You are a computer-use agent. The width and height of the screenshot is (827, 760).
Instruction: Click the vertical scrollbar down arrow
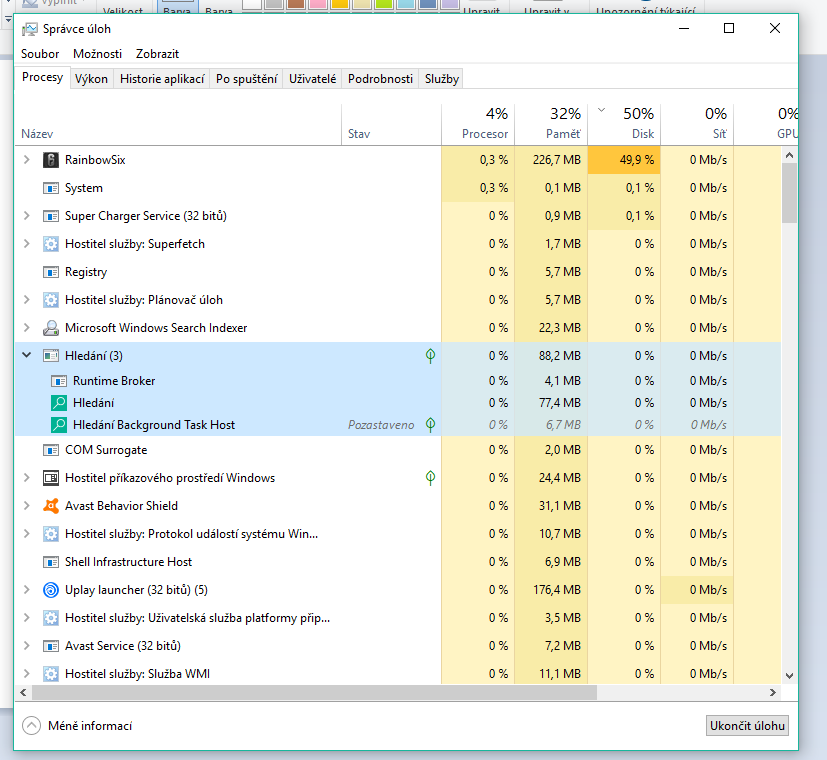(x=789, y=676)
